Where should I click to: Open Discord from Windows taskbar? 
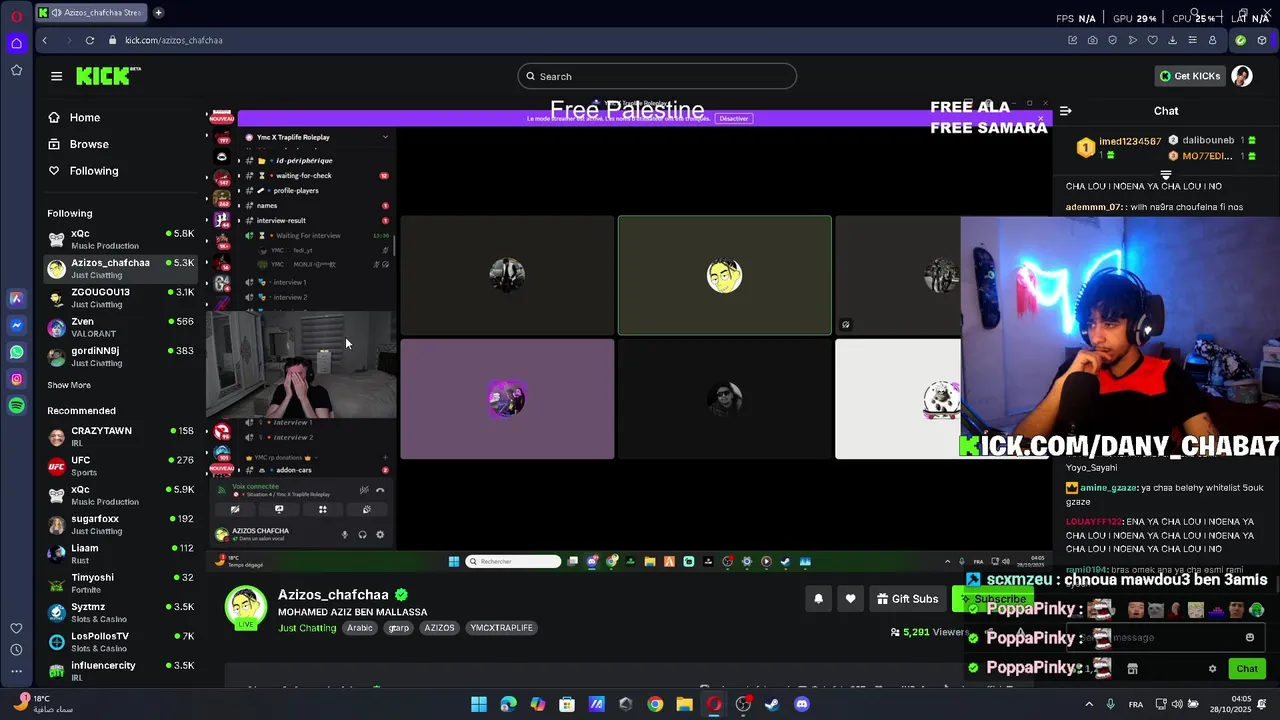[801, 704]
